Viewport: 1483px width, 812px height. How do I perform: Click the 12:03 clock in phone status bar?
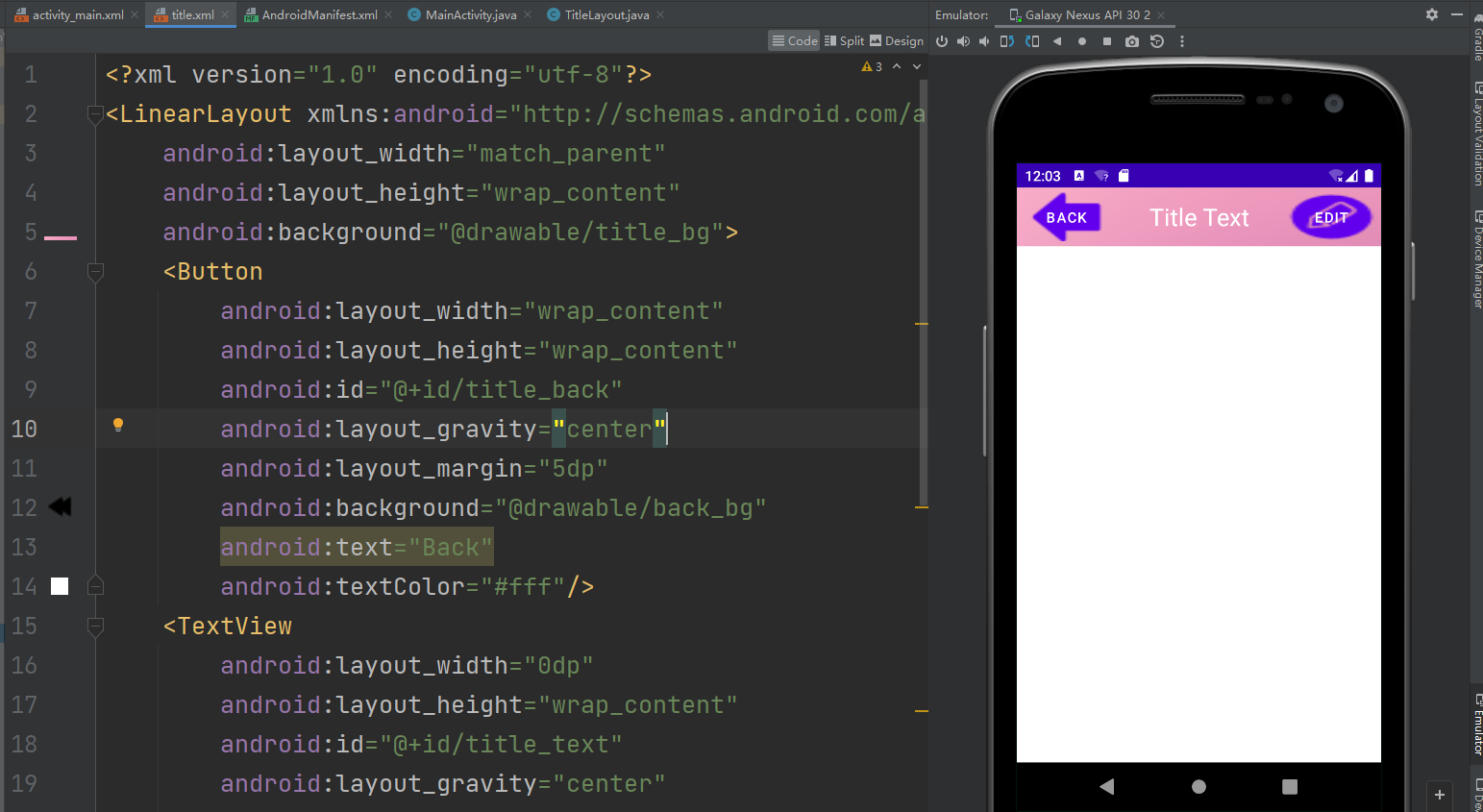(1042, 176)
